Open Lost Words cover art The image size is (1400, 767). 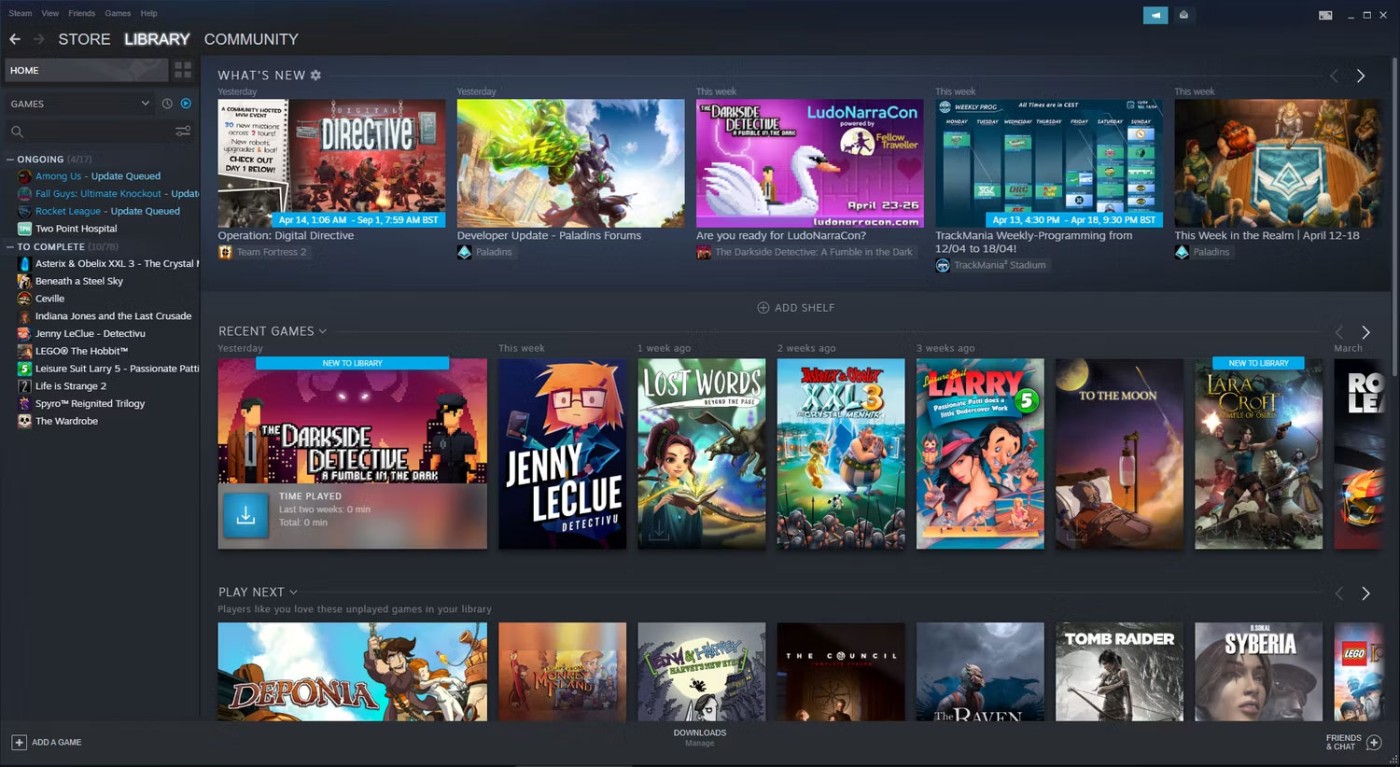click(x=702, y=454)
